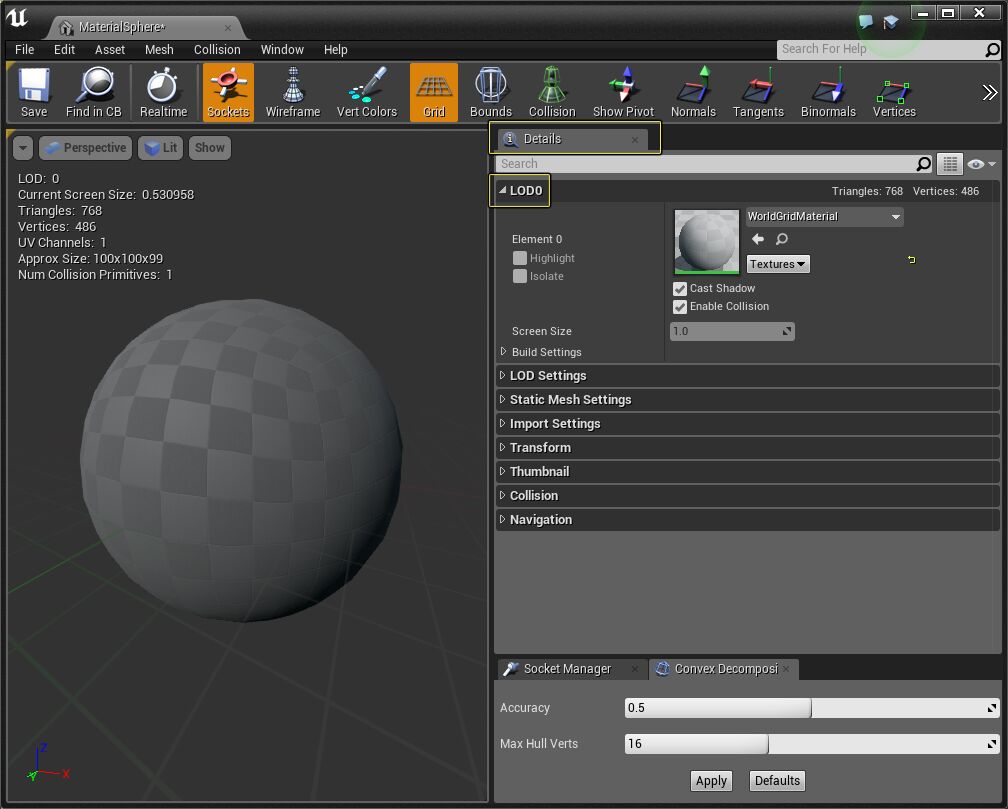Check the Highlight option for Element 0
Screen dimensions: 1008x809
(520, 258)
